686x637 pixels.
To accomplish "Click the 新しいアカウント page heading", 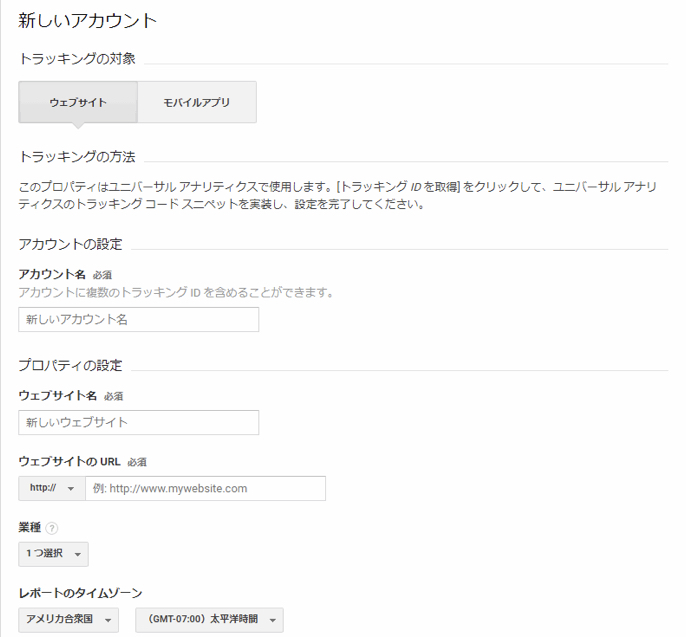I will coord(88,20).
